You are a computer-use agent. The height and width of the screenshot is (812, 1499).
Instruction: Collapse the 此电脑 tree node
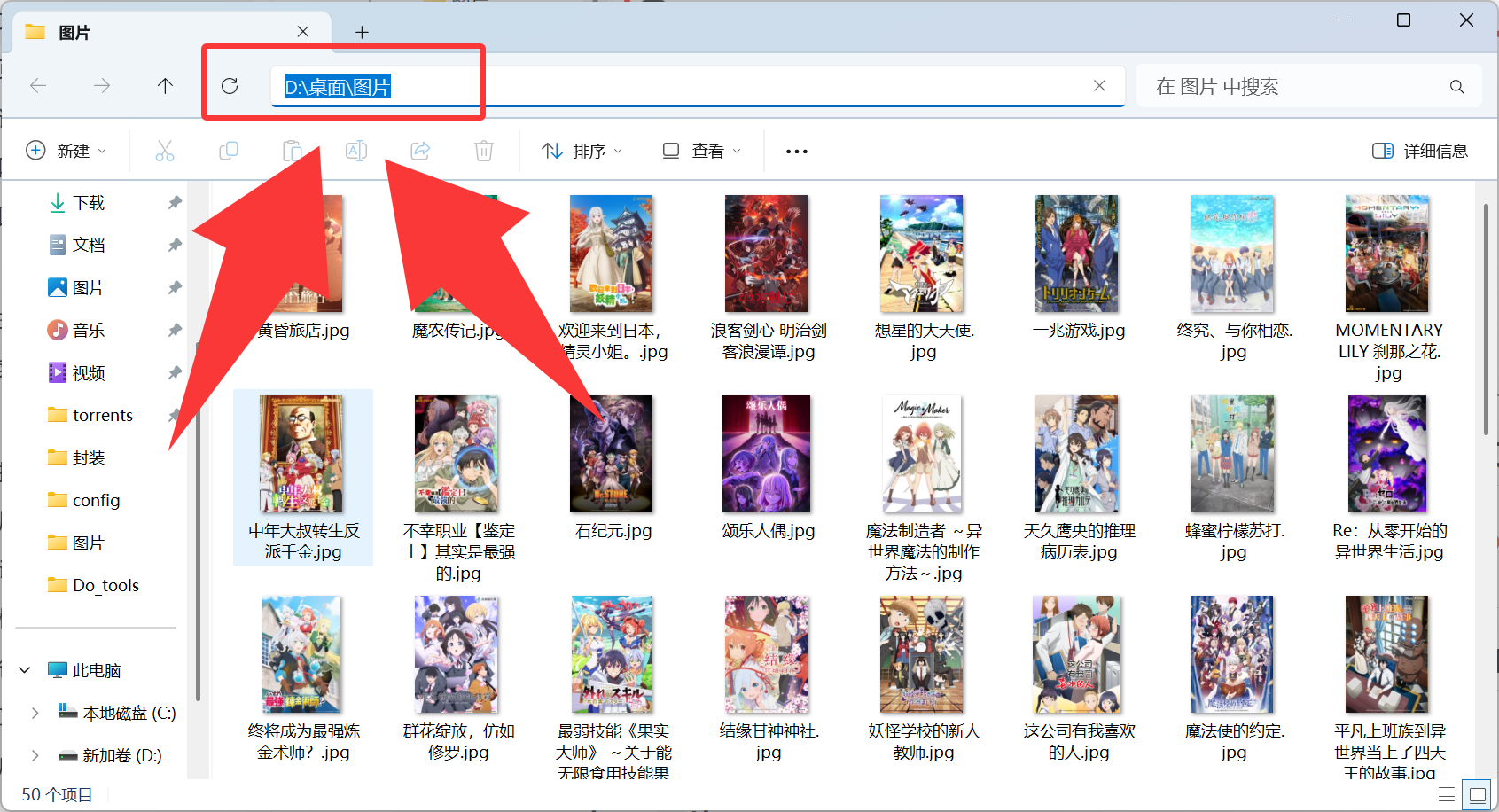[26, 670]
